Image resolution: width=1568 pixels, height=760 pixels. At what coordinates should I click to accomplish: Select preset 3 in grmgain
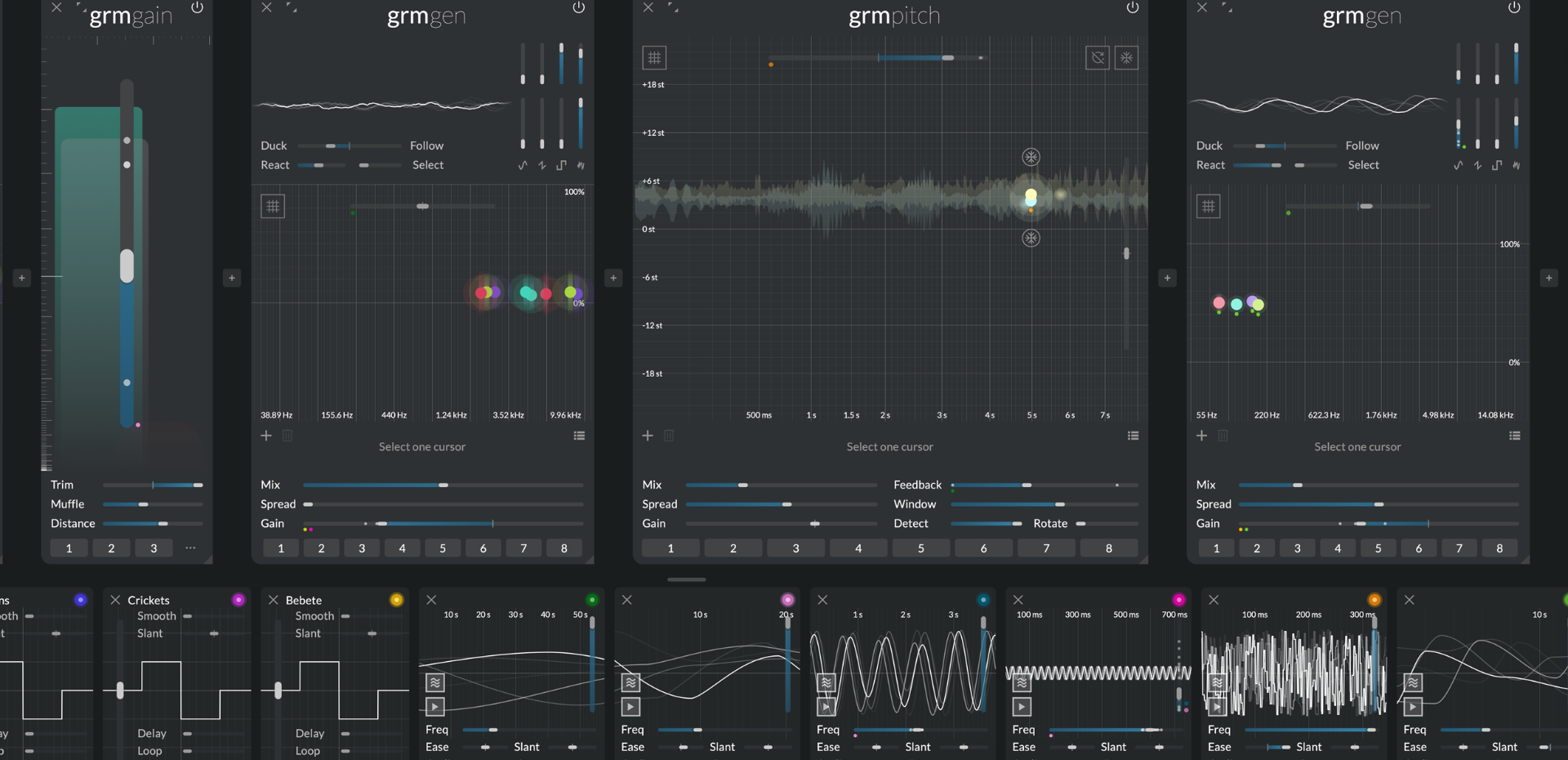pyautogui.click(x=154, y=548)
